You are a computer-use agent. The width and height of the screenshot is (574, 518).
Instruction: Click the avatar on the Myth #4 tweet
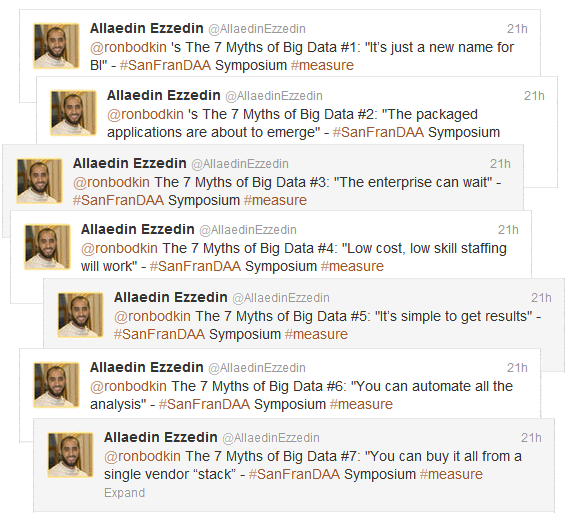(47, 247)
